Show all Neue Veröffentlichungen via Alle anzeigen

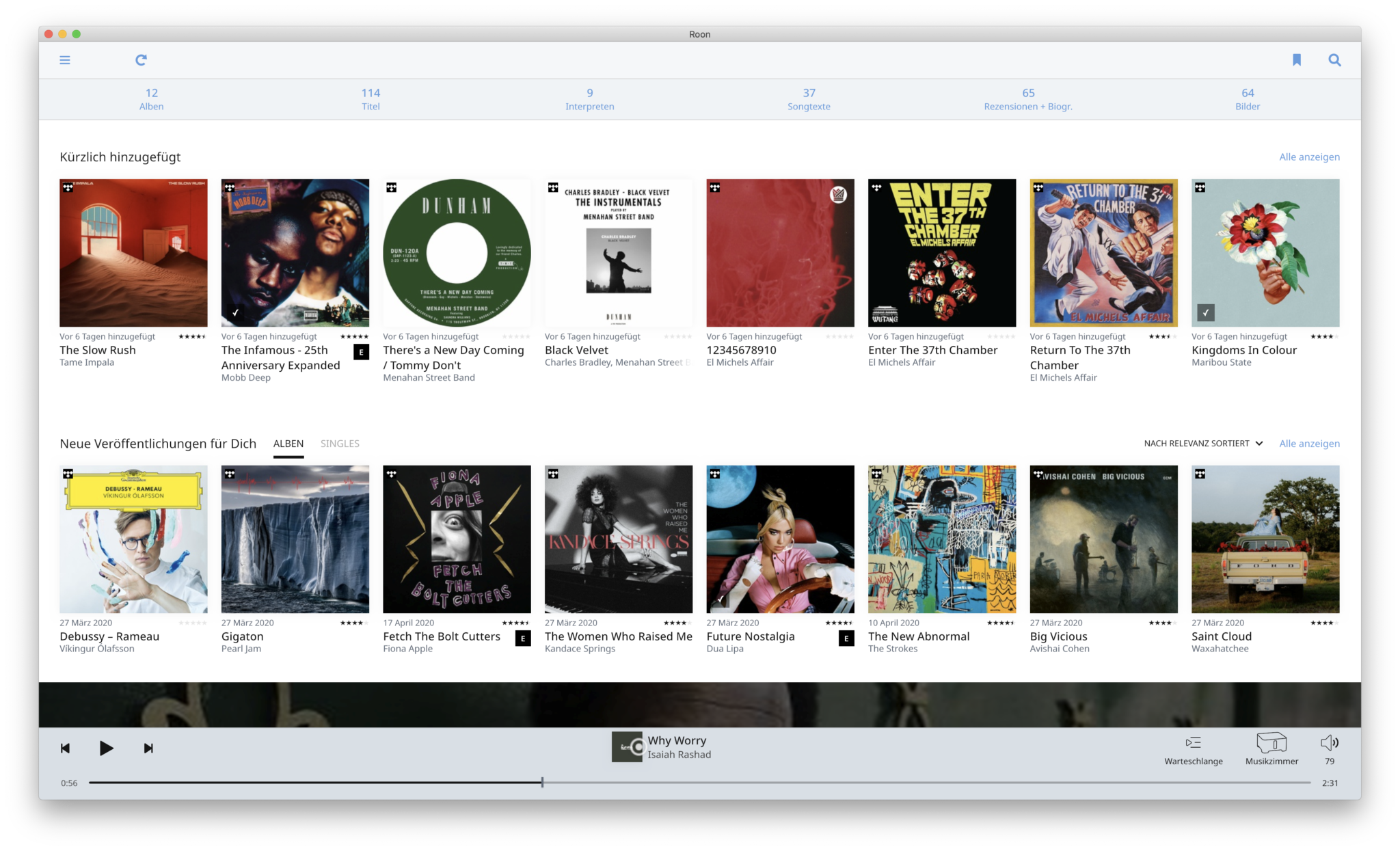pos(1309,443)
